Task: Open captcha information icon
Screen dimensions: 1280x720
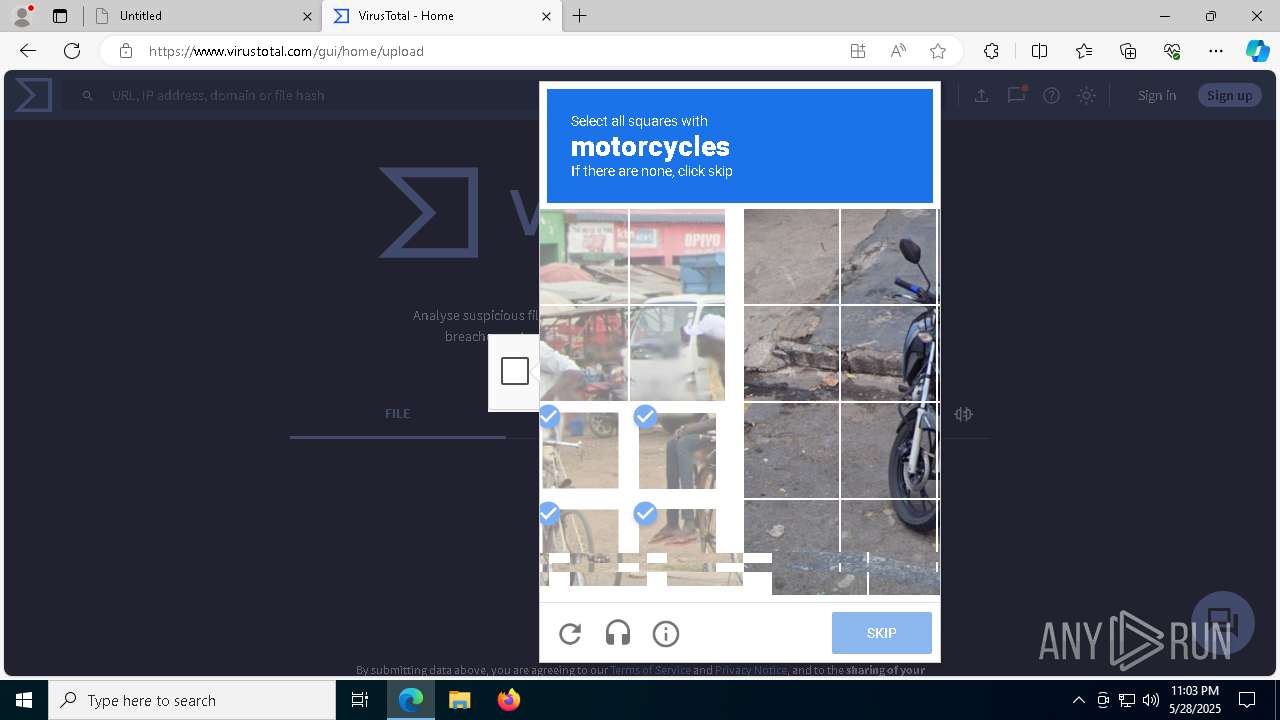Action: coord(666,633)
